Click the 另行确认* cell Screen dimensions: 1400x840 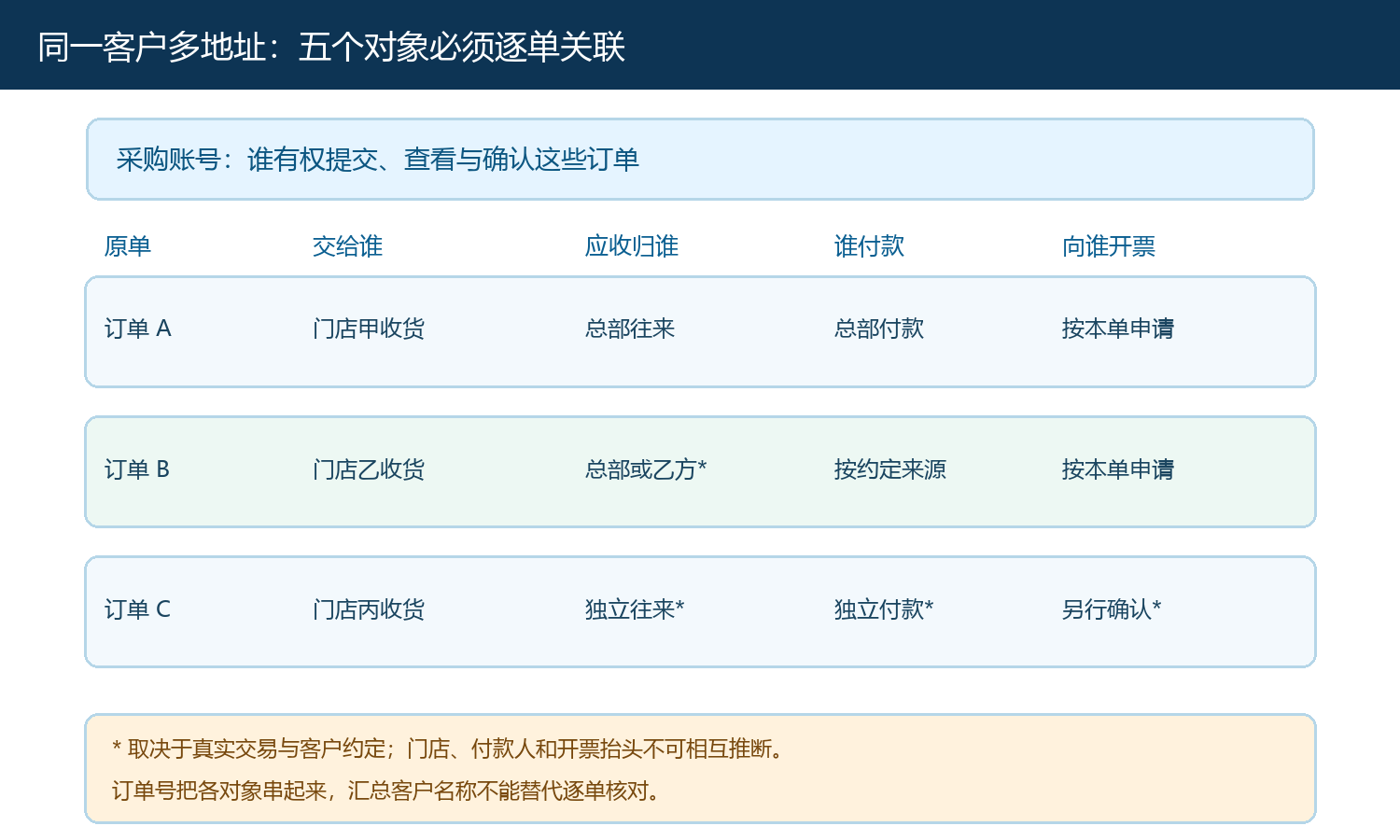point(1112,609)
